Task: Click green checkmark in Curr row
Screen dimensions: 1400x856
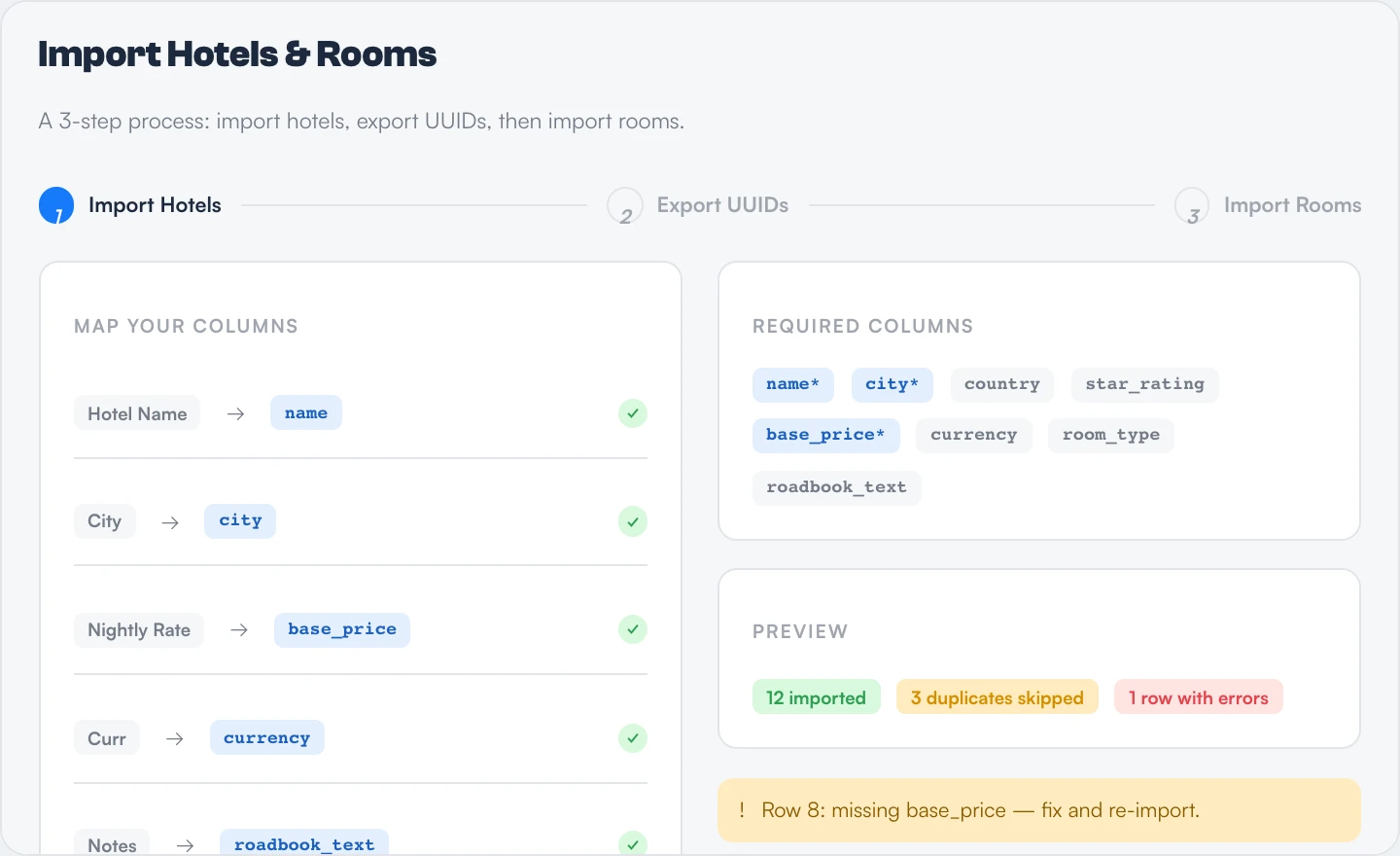Action: tap(633, 738)
